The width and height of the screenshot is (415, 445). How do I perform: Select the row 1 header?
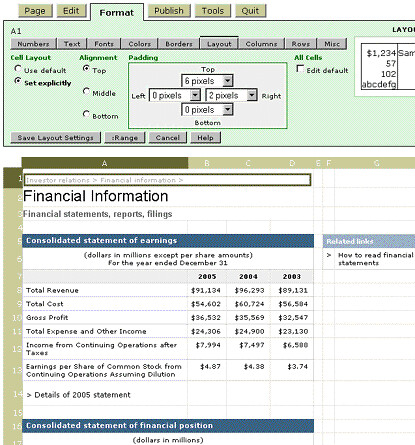tap(13, 179)
